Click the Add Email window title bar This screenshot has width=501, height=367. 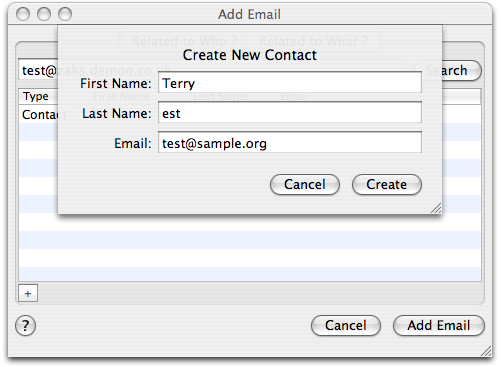click(x=250, y=14)
